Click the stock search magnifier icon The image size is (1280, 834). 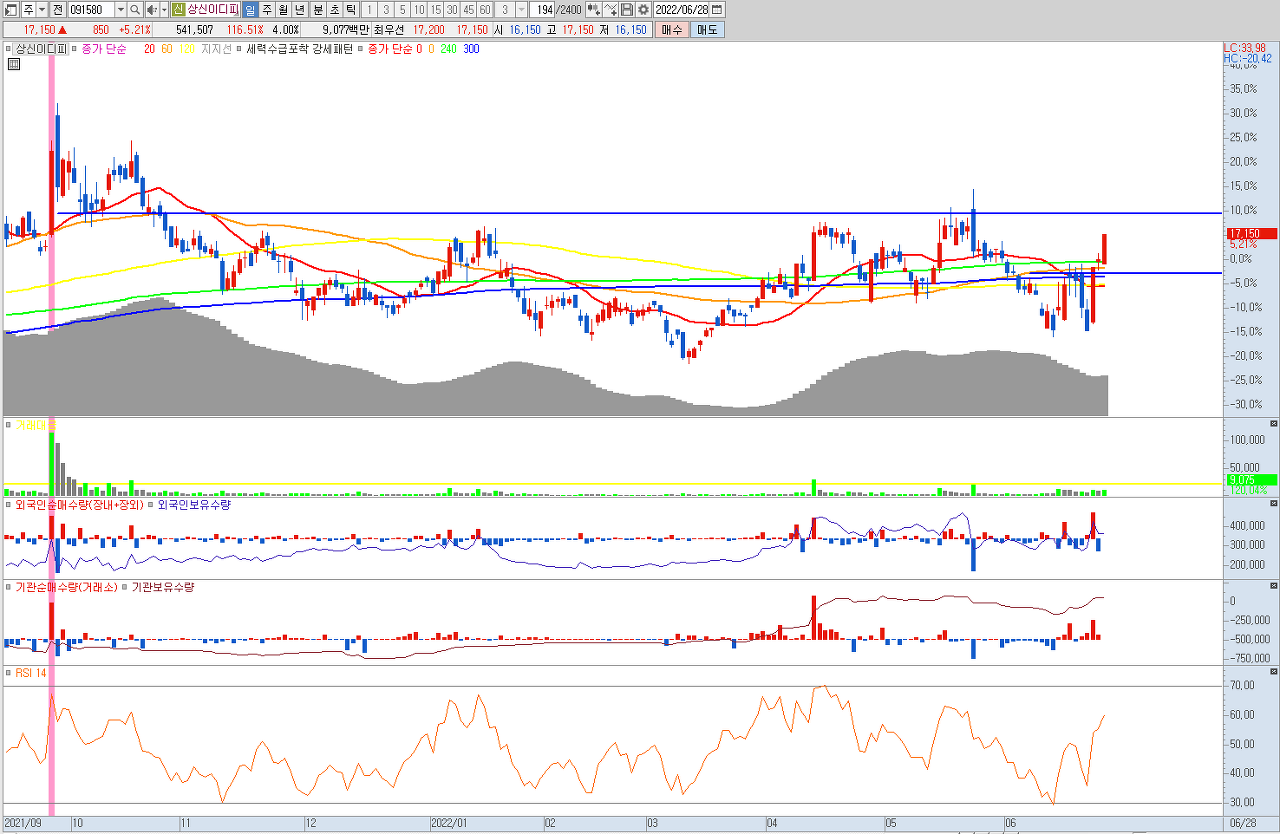tap(135, 10)
